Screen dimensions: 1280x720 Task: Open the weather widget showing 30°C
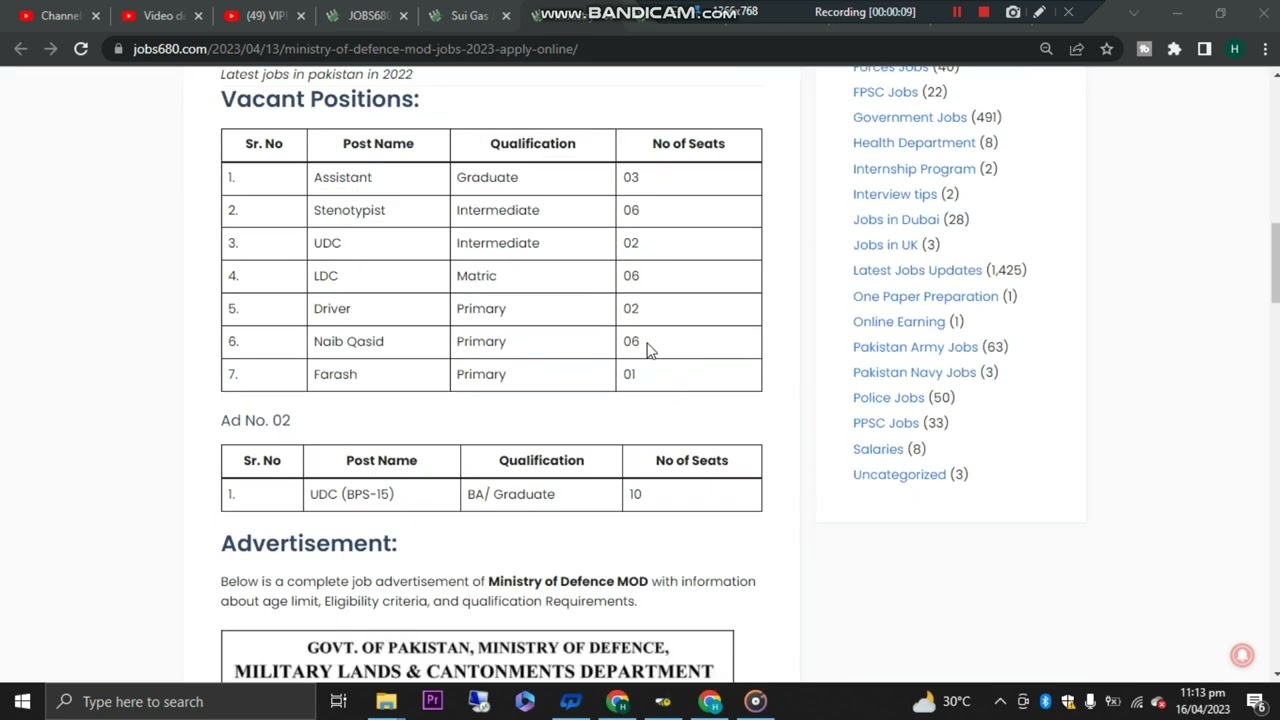coord(942,702)
